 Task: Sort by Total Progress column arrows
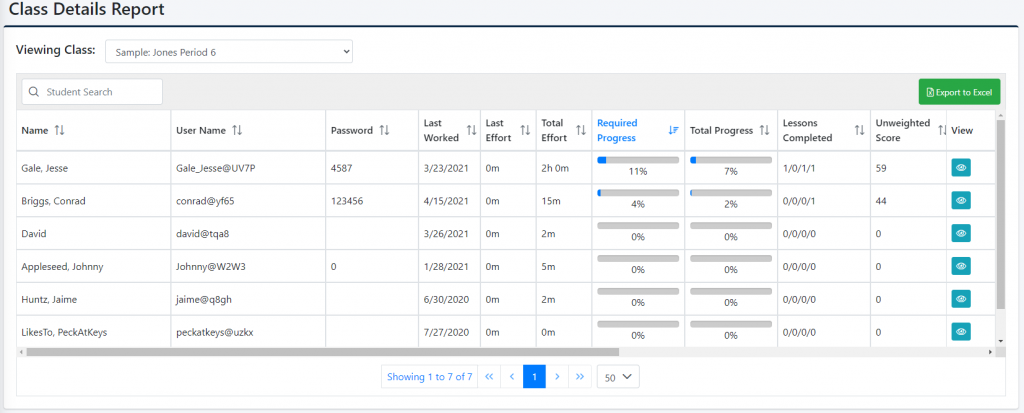764,130
